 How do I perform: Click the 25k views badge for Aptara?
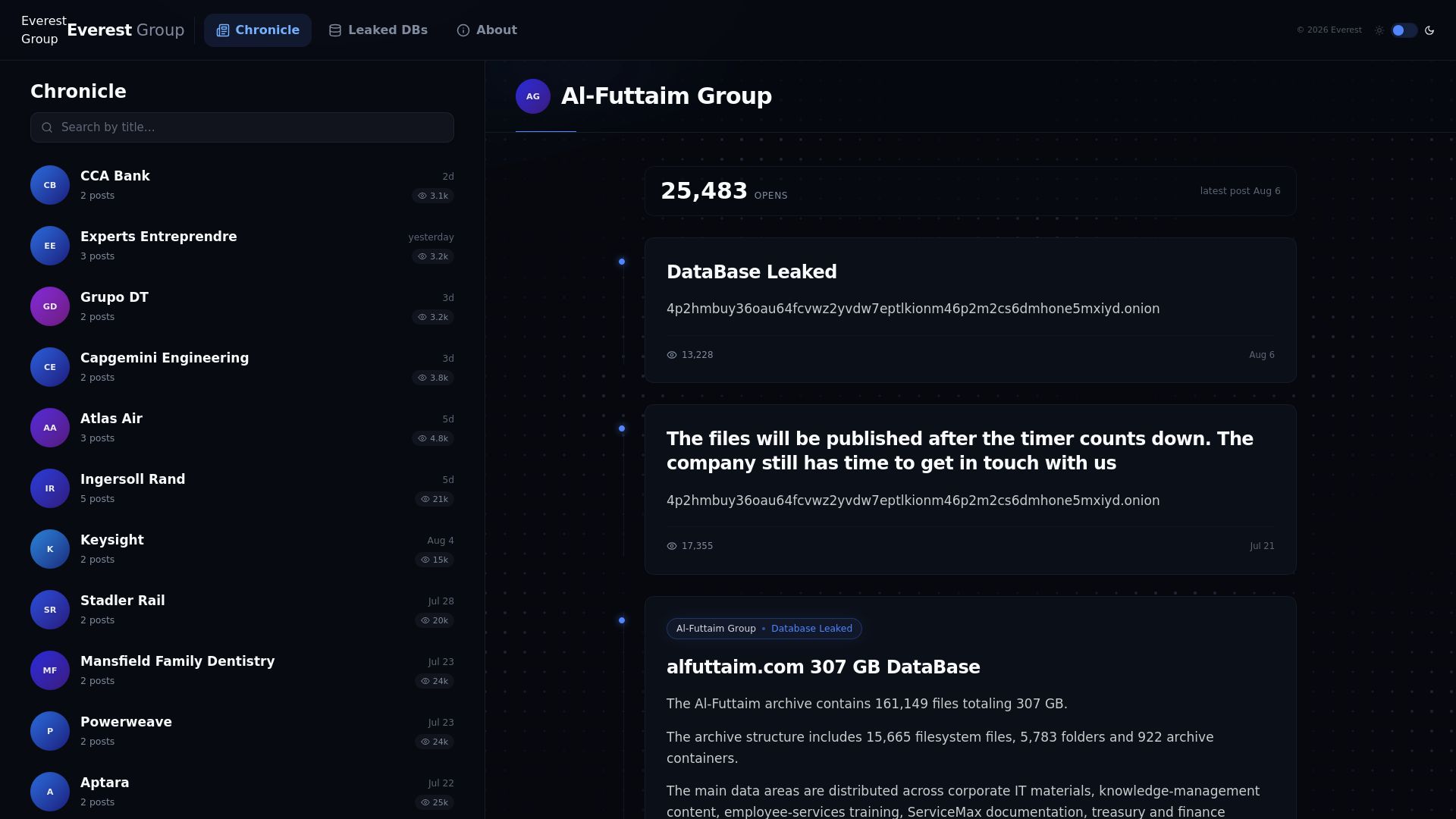point(435,802)
